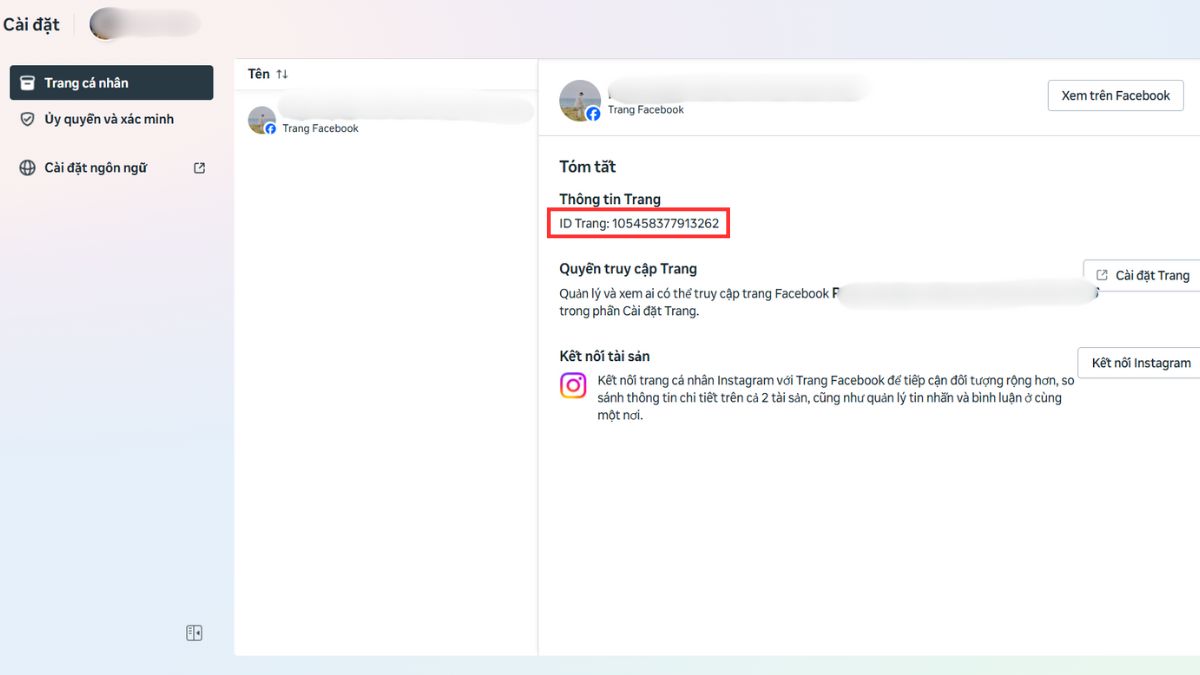Select the Trang Facebook entry in the list

pos(386,120)
